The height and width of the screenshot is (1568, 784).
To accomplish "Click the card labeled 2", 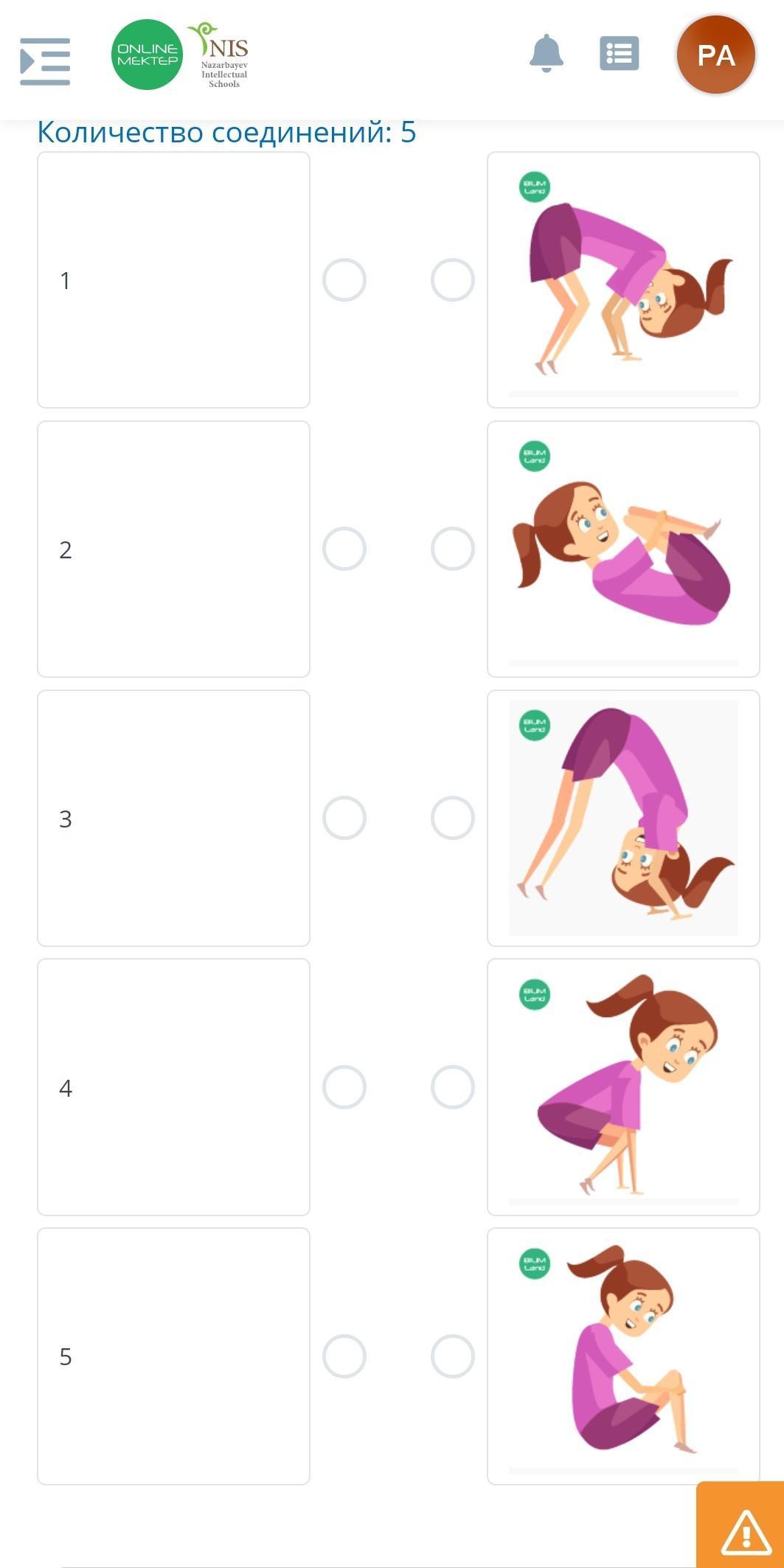I will (173, 549).
